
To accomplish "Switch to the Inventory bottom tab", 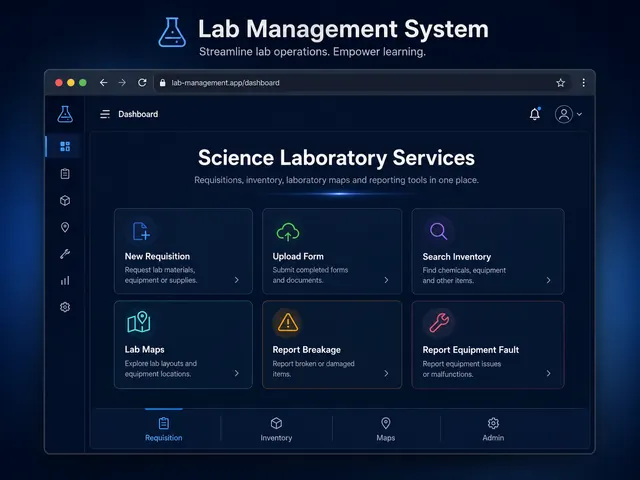I will (276, 429).
